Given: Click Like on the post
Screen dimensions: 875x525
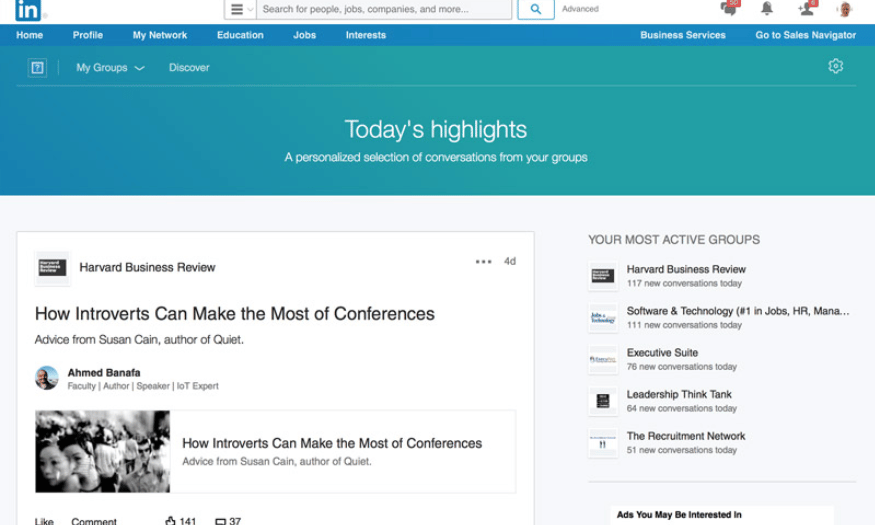Looking at the screenshot, I should click(44, 521).
